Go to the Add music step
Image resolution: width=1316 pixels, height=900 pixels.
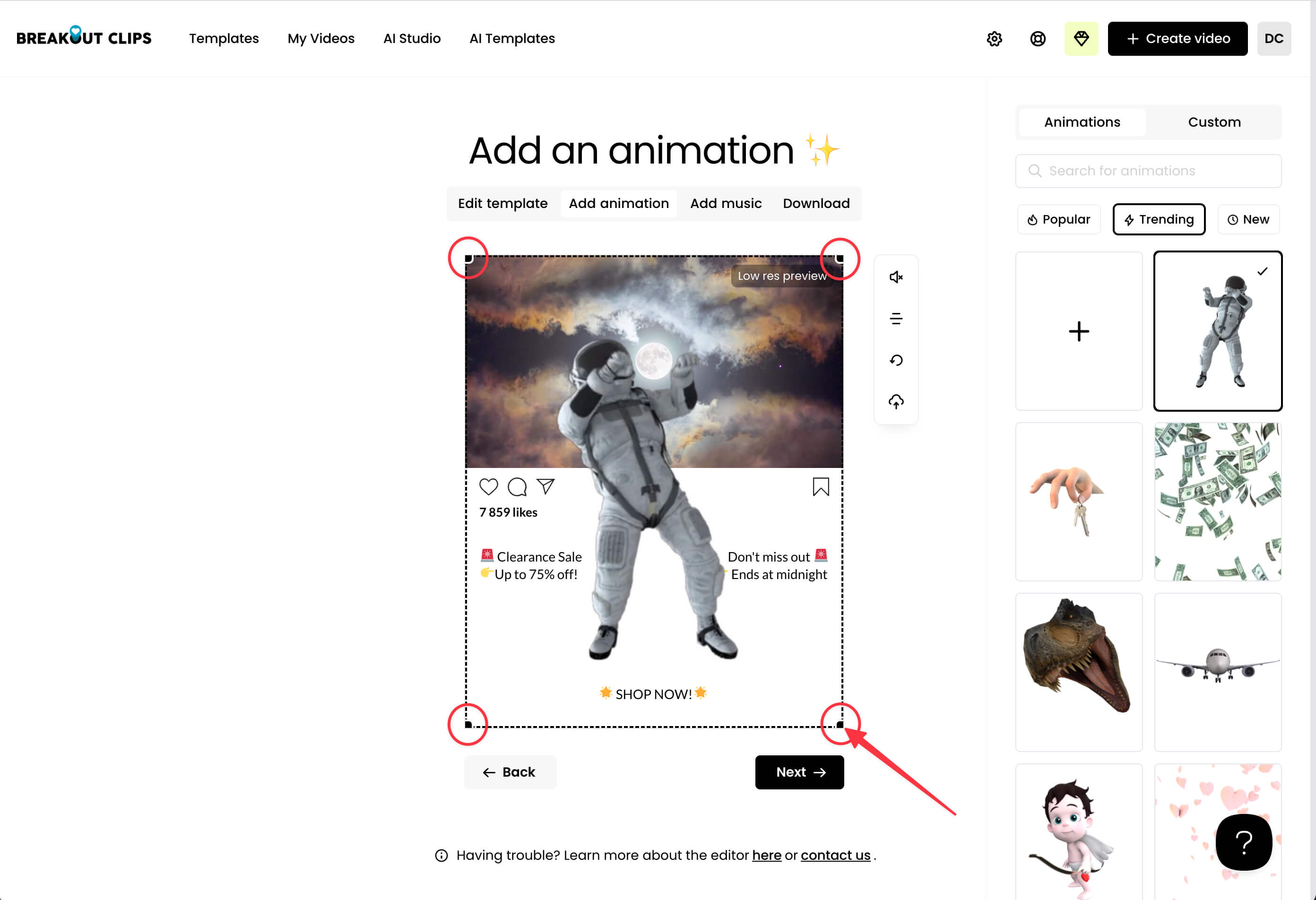pyautogui.click(x=726, y=203)
